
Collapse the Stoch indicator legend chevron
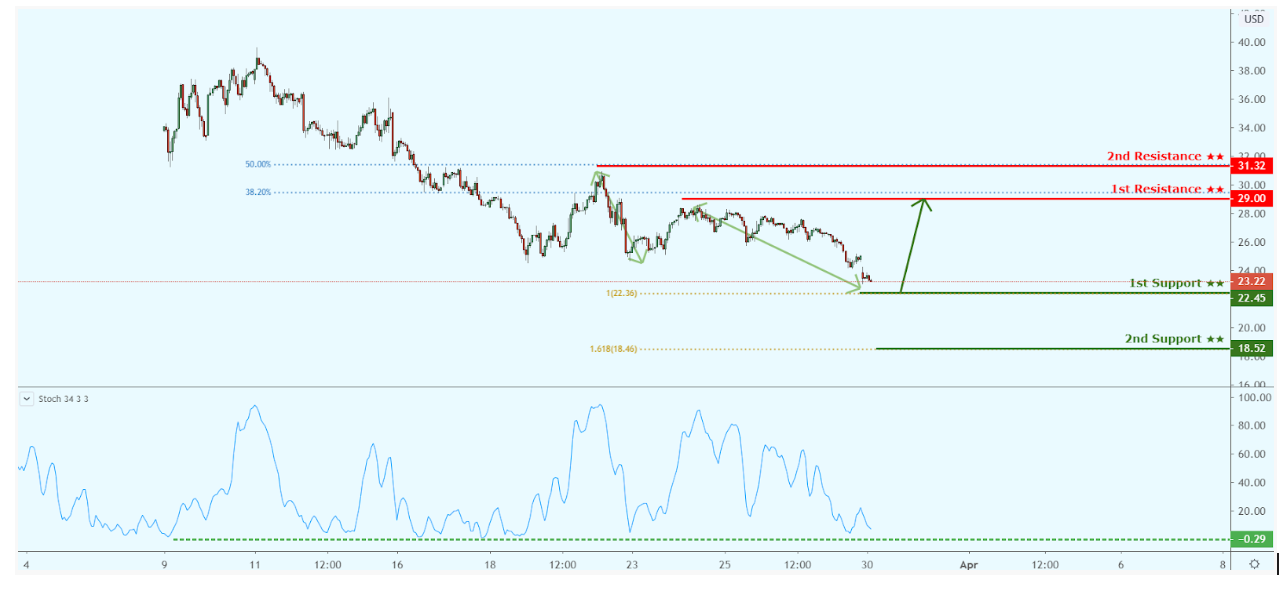click(26, 398)
